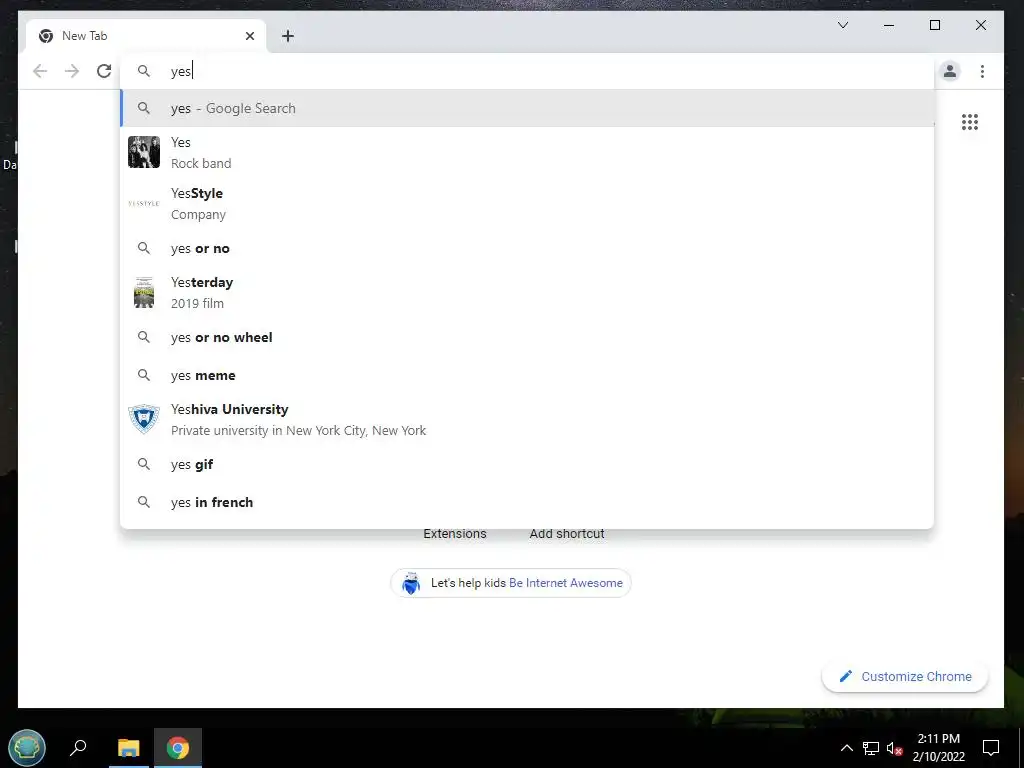Image resolution: width=1024 pixels, height=768 pixels.
Task: Click the Yesterday film poster thumbnail
Action: 144,293
